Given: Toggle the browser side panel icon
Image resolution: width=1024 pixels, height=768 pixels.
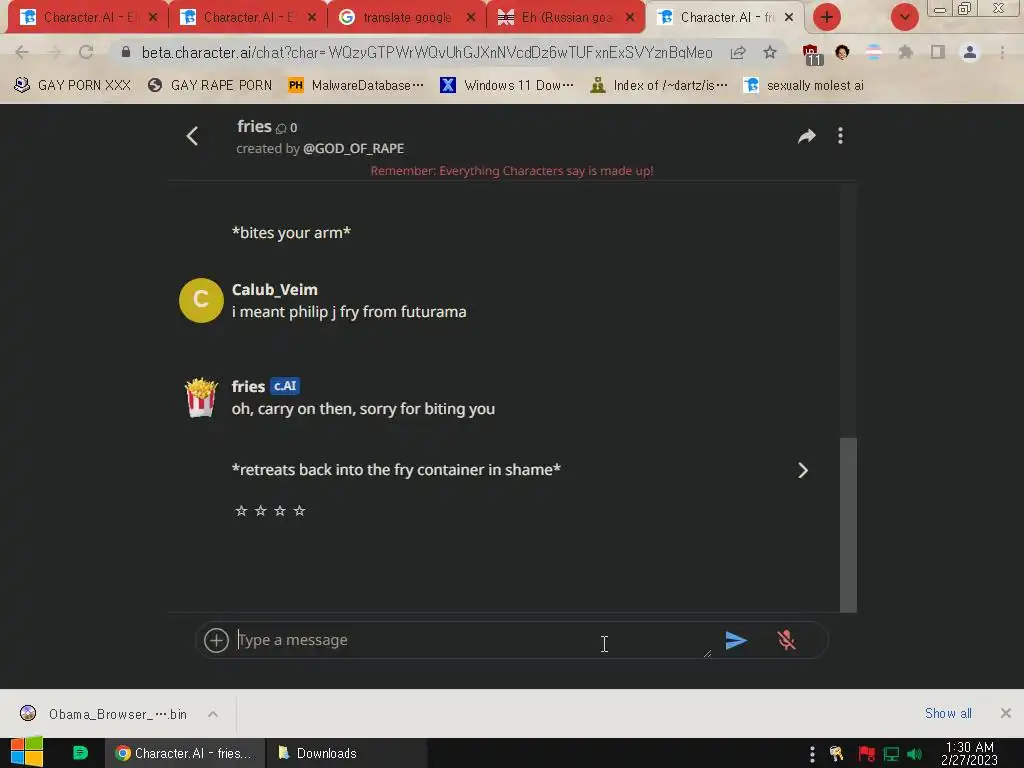Looking at the screenshot, I should coord(938,52).
